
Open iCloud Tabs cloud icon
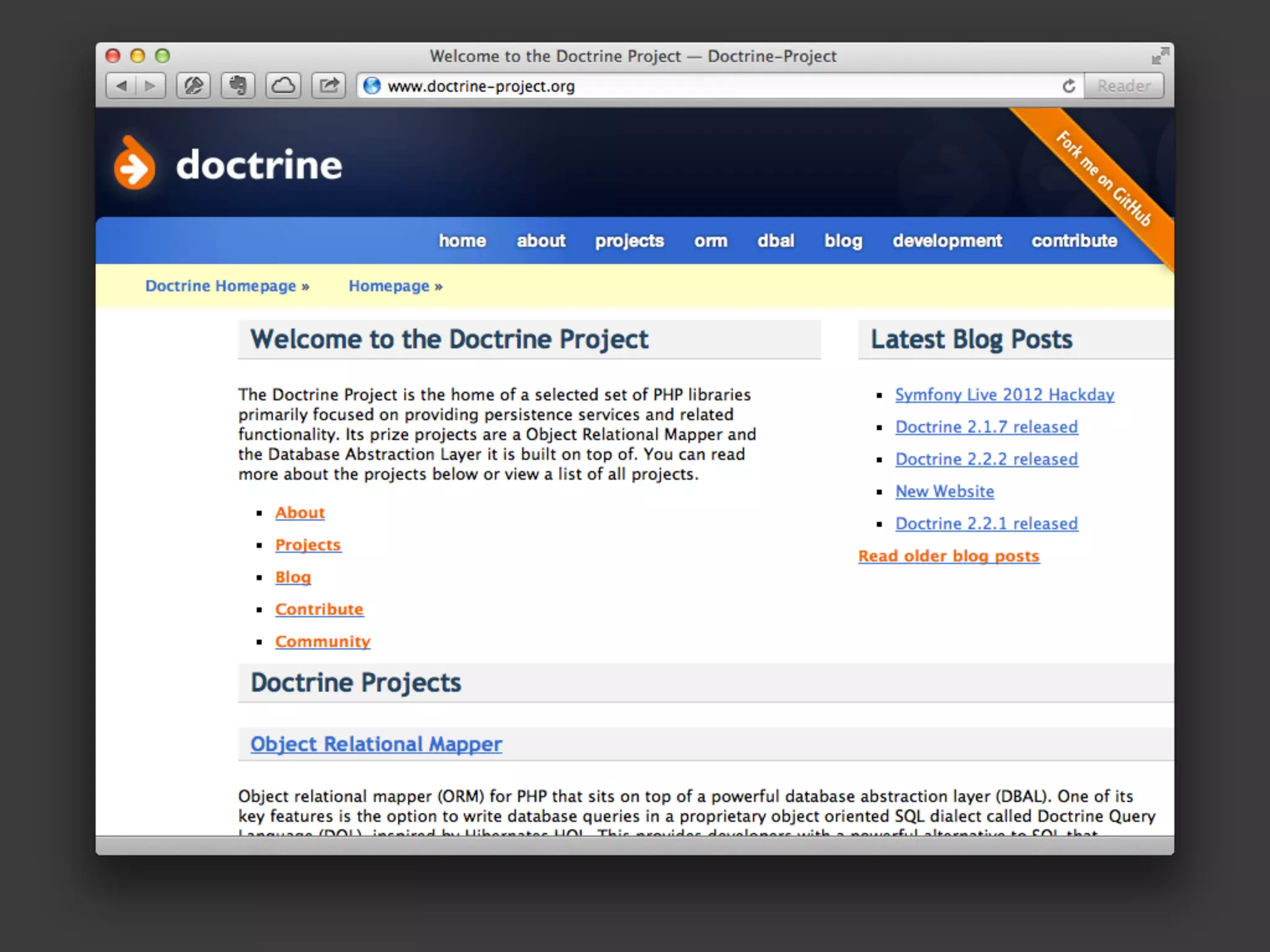283,86
